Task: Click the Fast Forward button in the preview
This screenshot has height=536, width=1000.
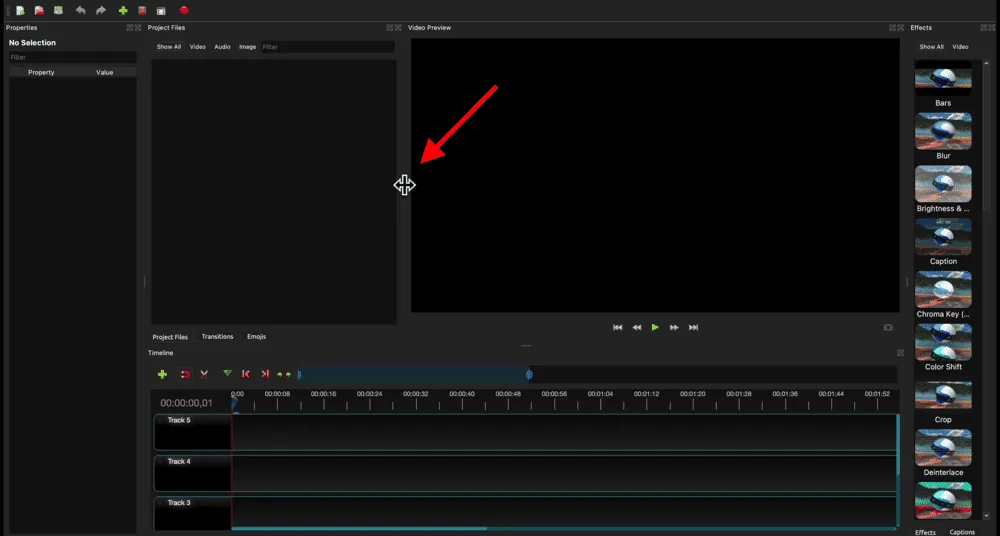Action: click(674, 327)
